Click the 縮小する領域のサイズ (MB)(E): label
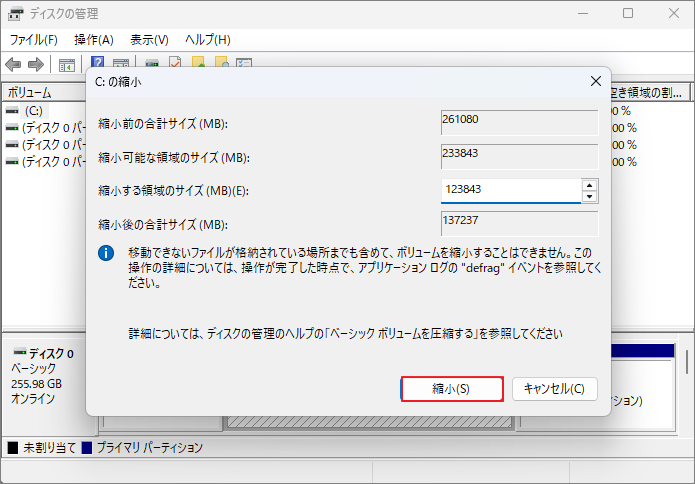 tap(173, 191)
